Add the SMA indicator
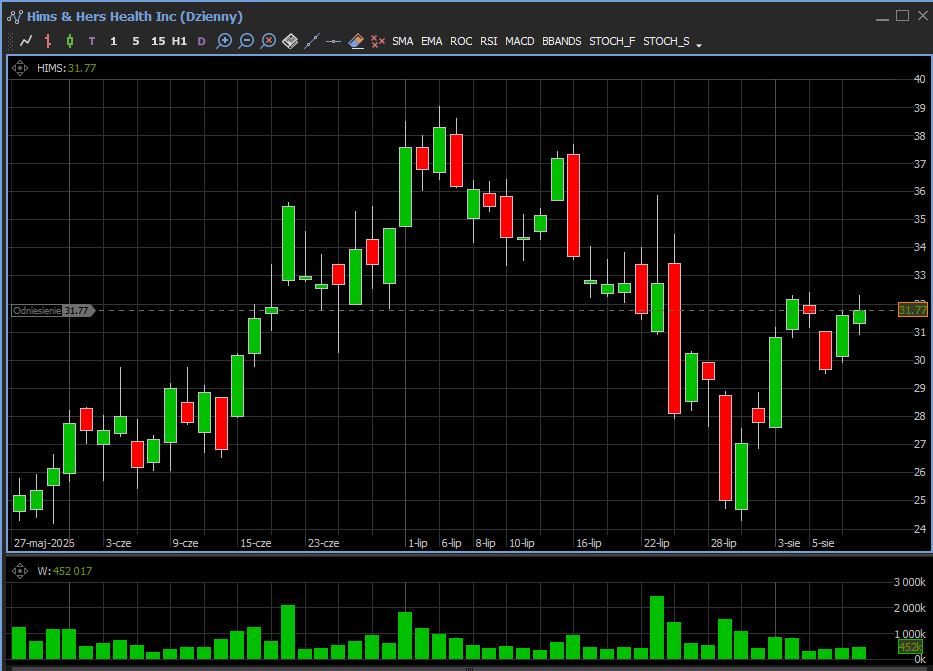The height and width of the screenshot is (671, 933). coord(403,41)
